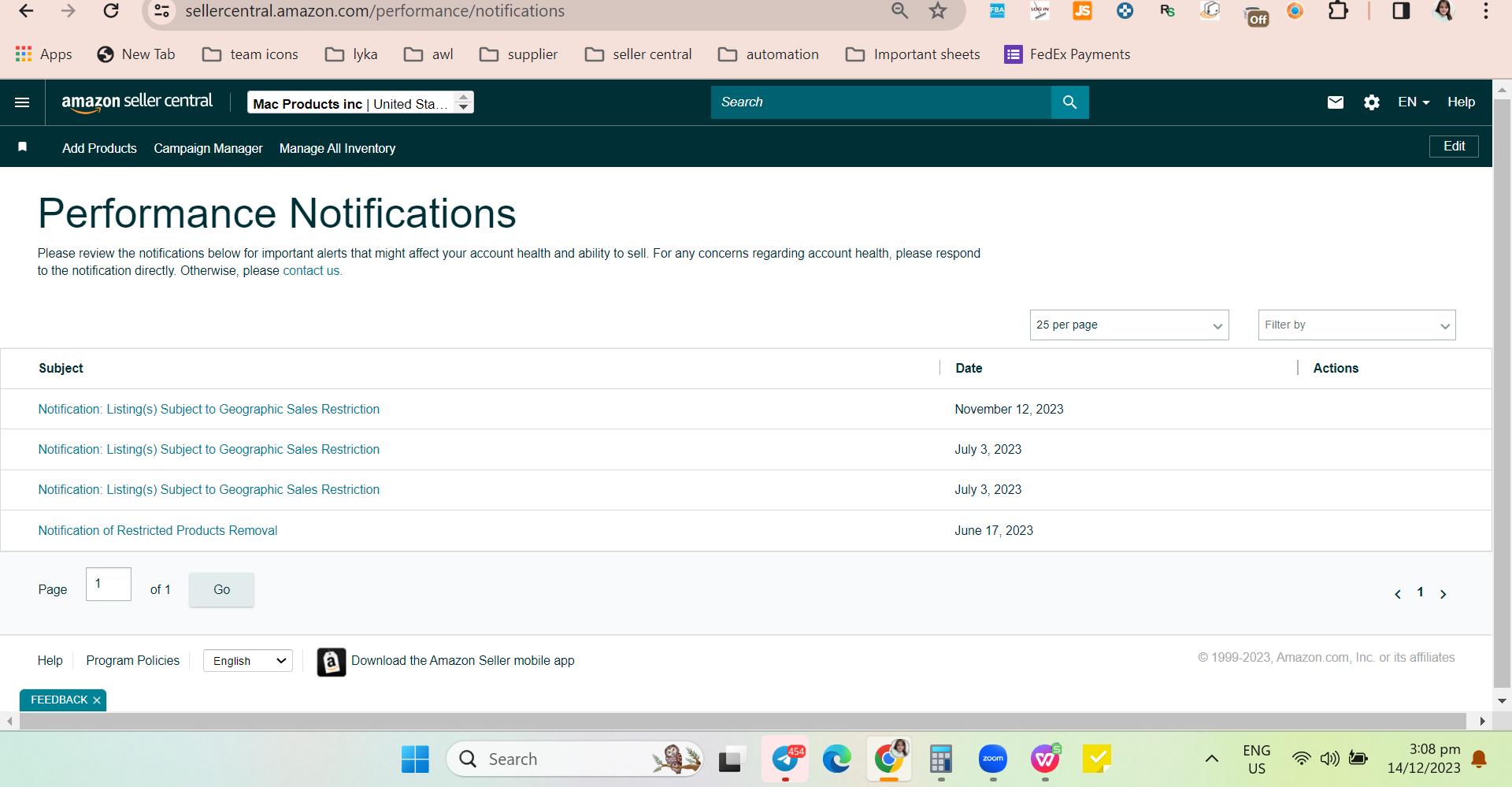Click Download the Amazon Seller mobile app
This screenshot has width=1512, height=787.
tap(463, 661)
